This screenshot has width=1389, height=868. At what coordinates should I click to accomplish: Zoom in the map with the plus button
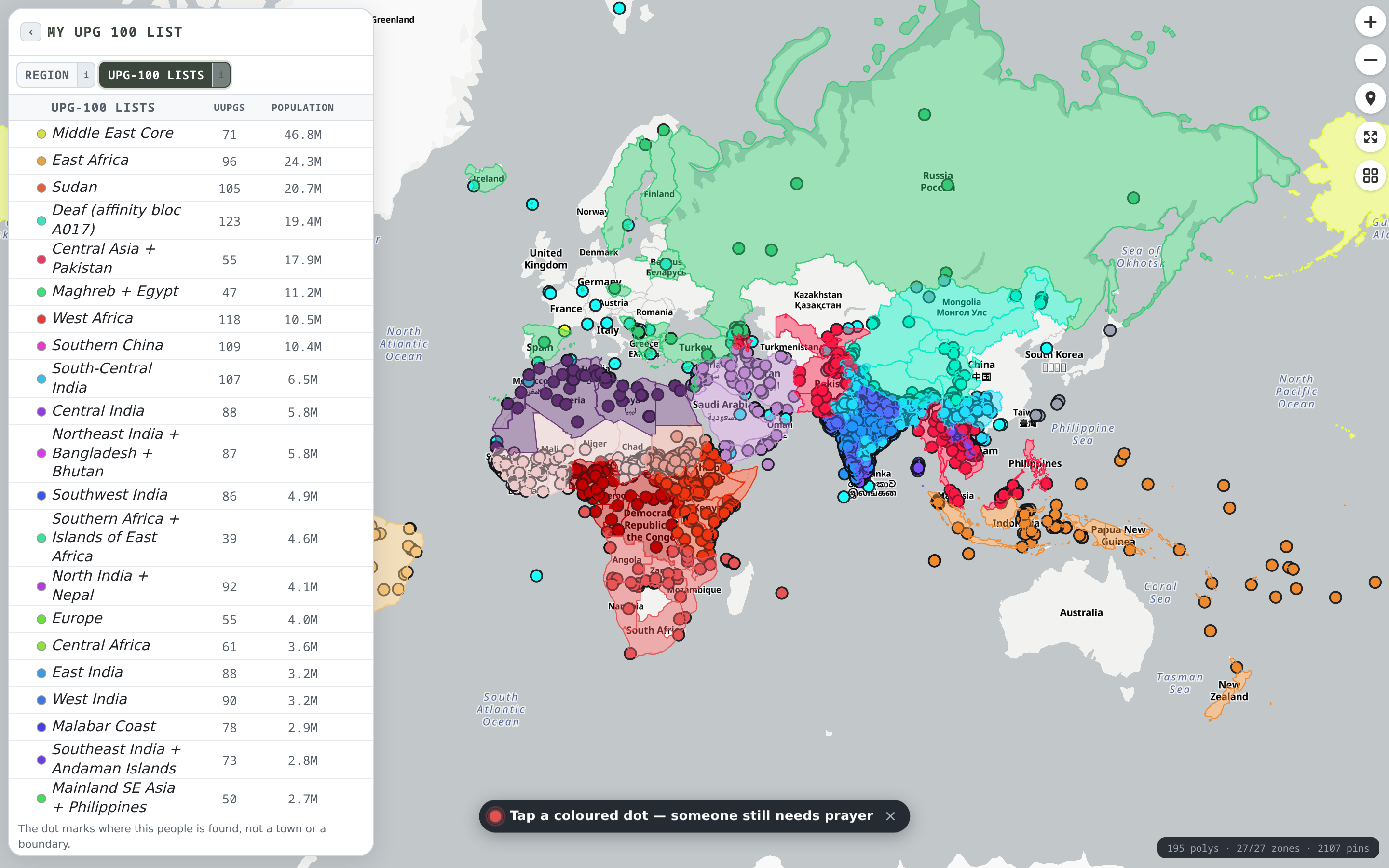[1370, 22]
